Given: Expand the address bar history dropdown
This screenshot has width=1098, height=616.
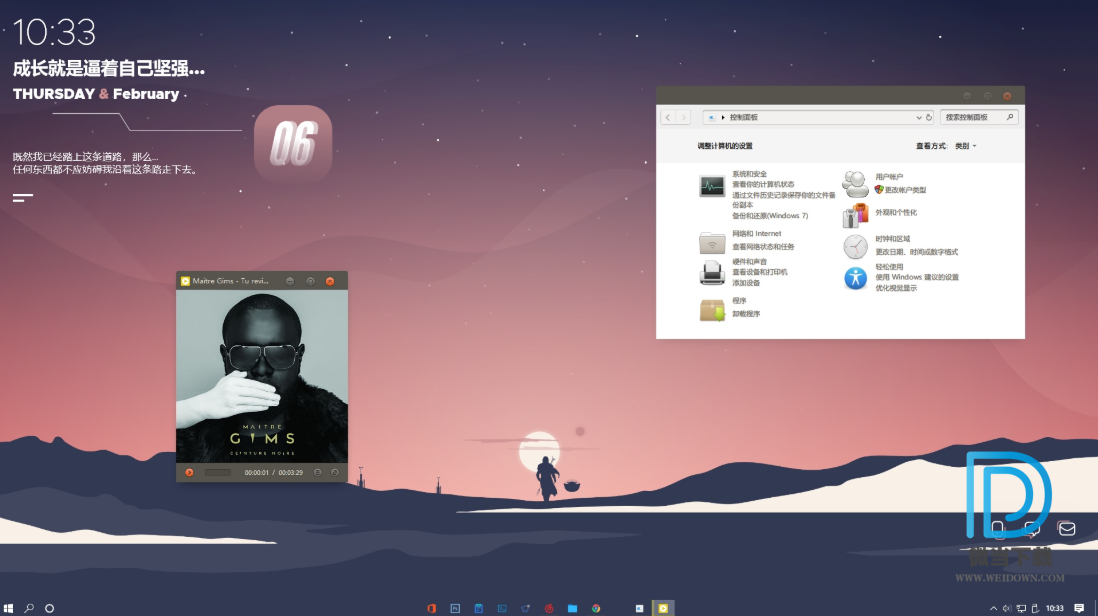Looking at the screenshot, I should coord(919,118).
